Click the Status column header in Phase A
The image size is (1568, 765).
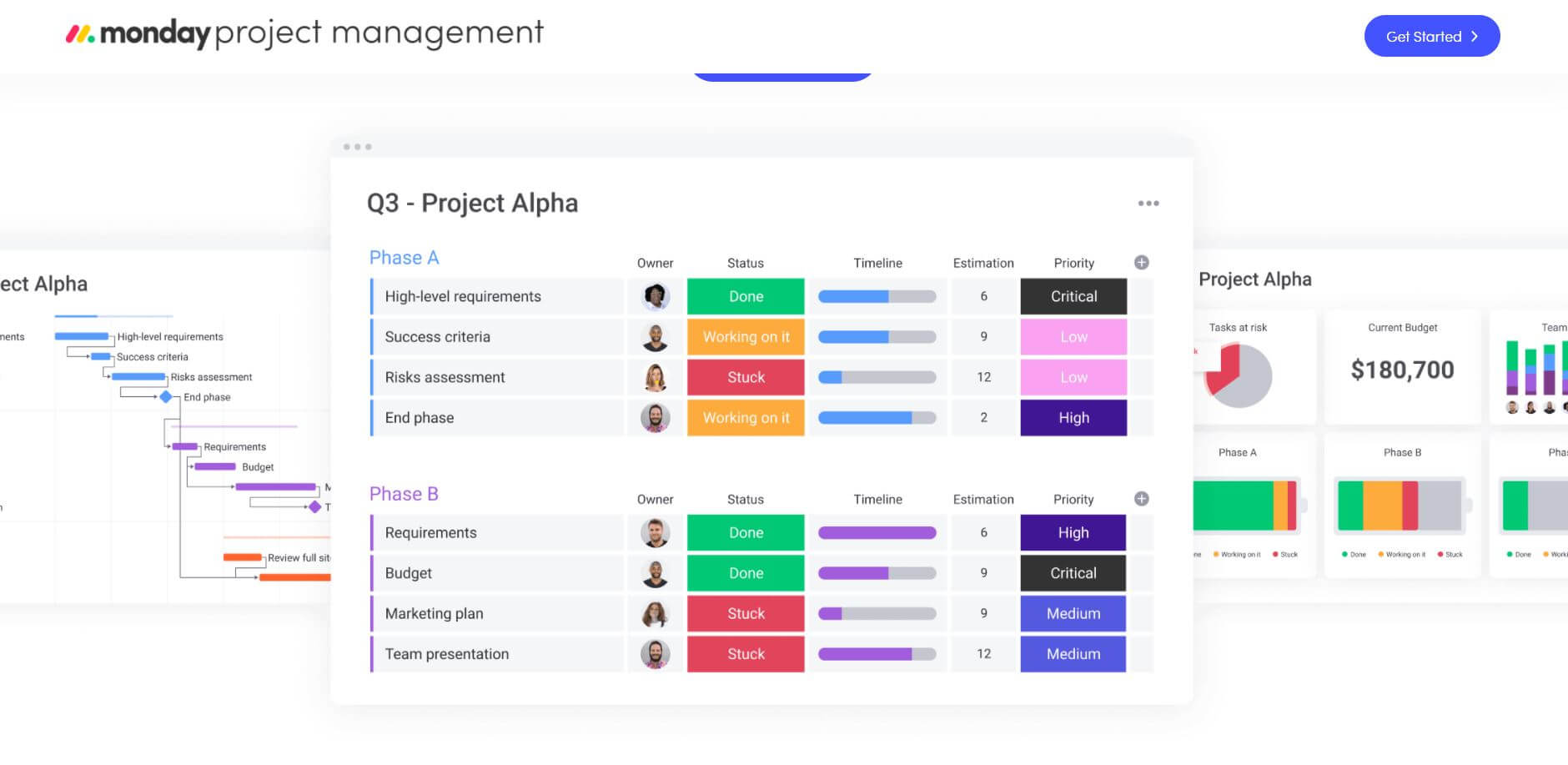click(x=745, y=263)
